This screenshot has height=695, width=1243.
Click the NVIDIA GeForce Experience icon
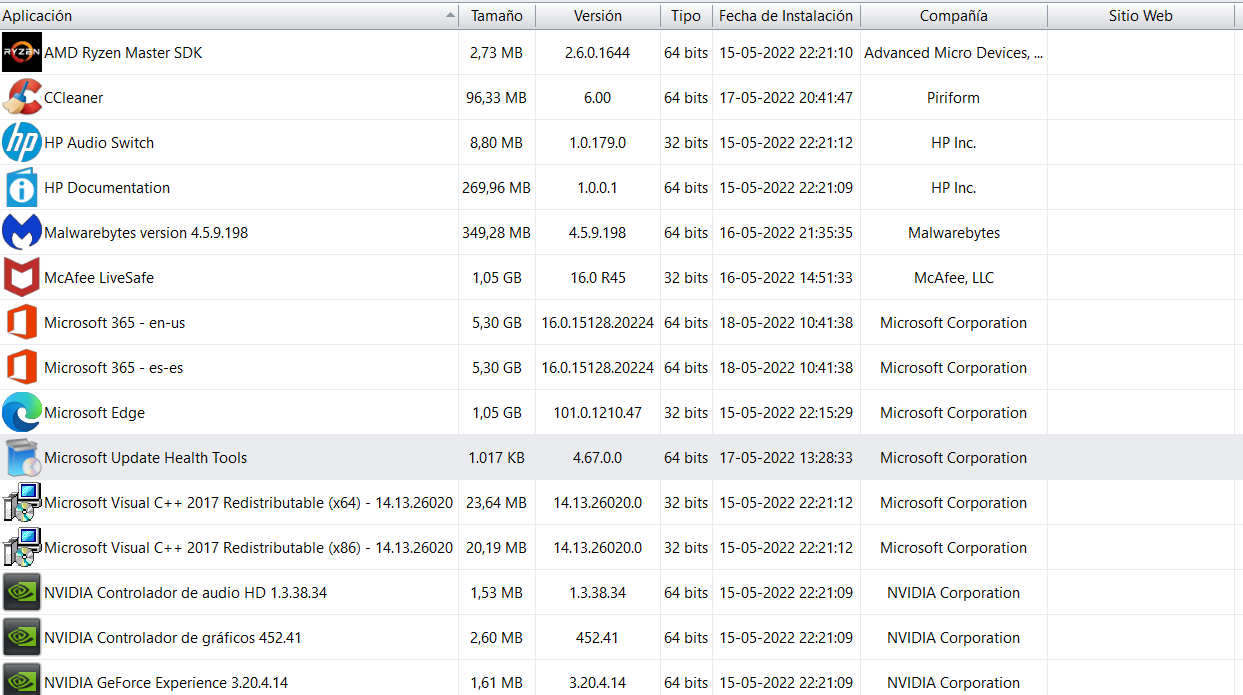tap(22, 680)
